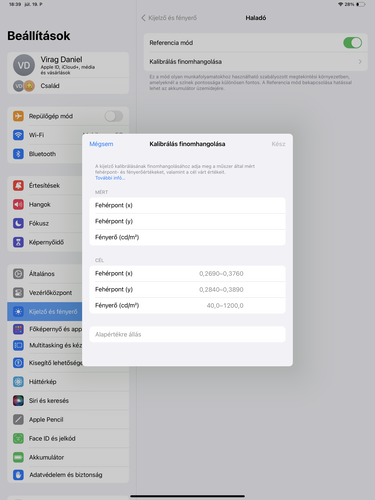
Task: Open Virag Daniel Apple ID row
Action: [68, 65]
